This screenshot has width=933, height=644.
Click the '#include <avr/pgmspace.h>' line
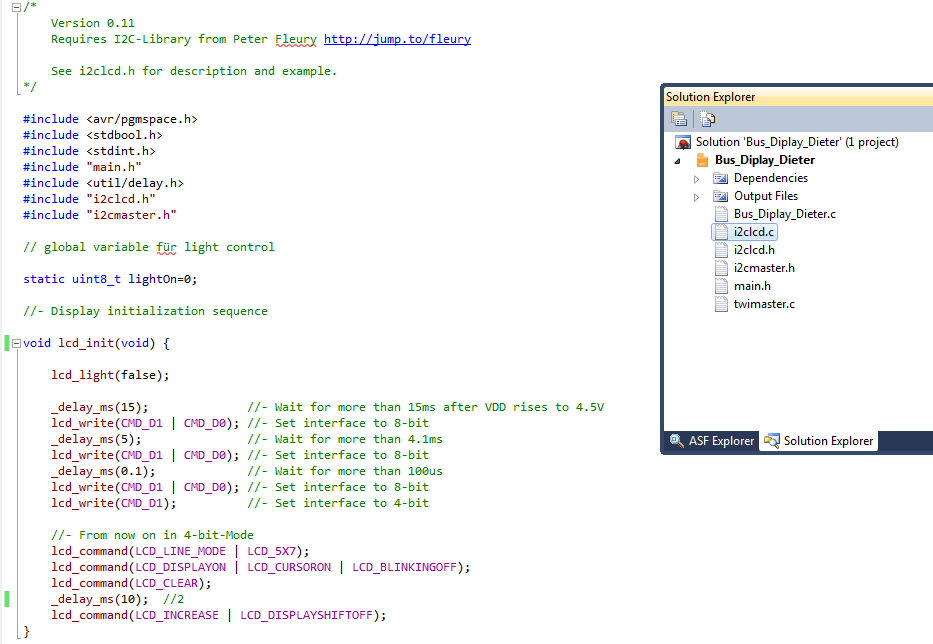click(x=110, y=119)
